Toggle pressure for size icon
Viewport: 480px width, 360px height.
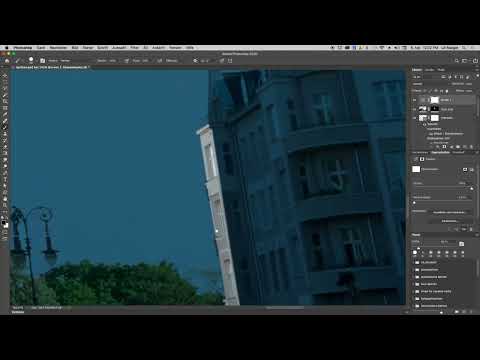pos(222,61)
